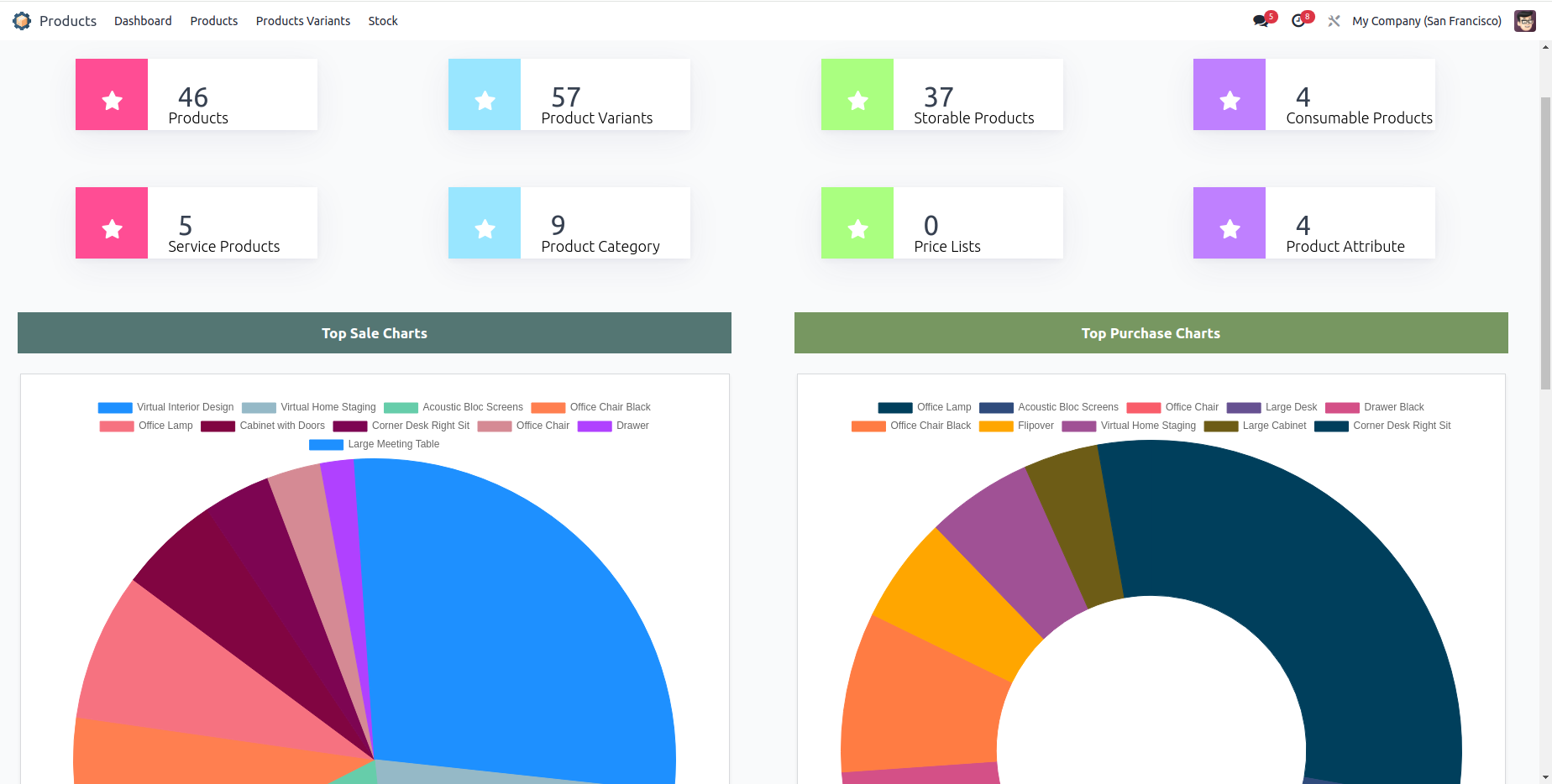Toggle Office Lamp in sale legend

pyautogui.click(x=146, y=426)
